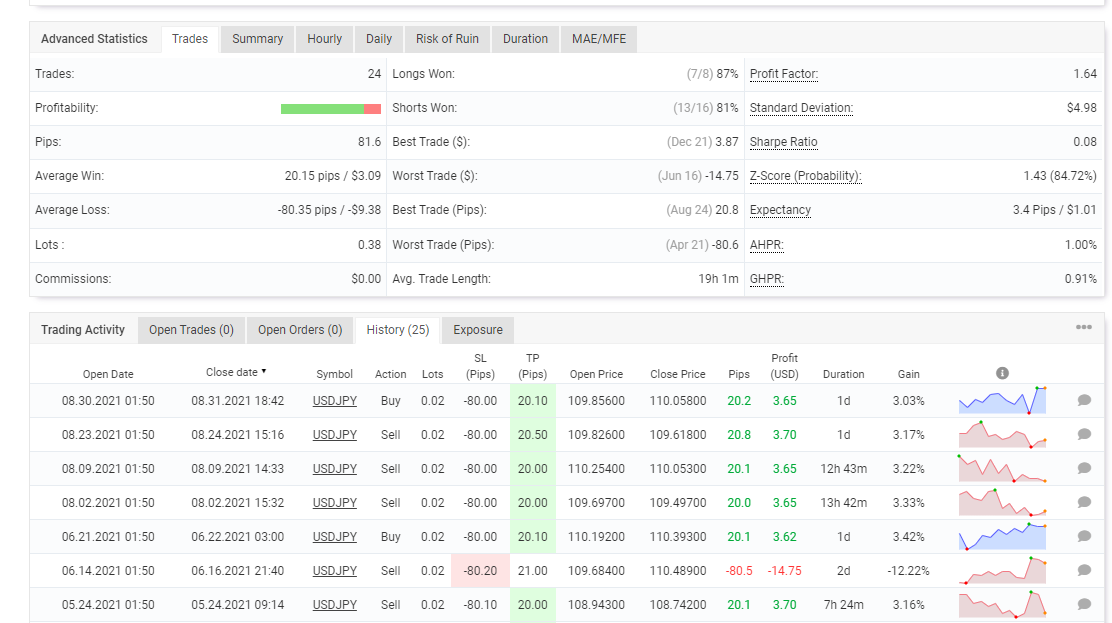Click the Profit Factor label
The height and width of the screenshot is (623, 1112).
tap(784, 74)
